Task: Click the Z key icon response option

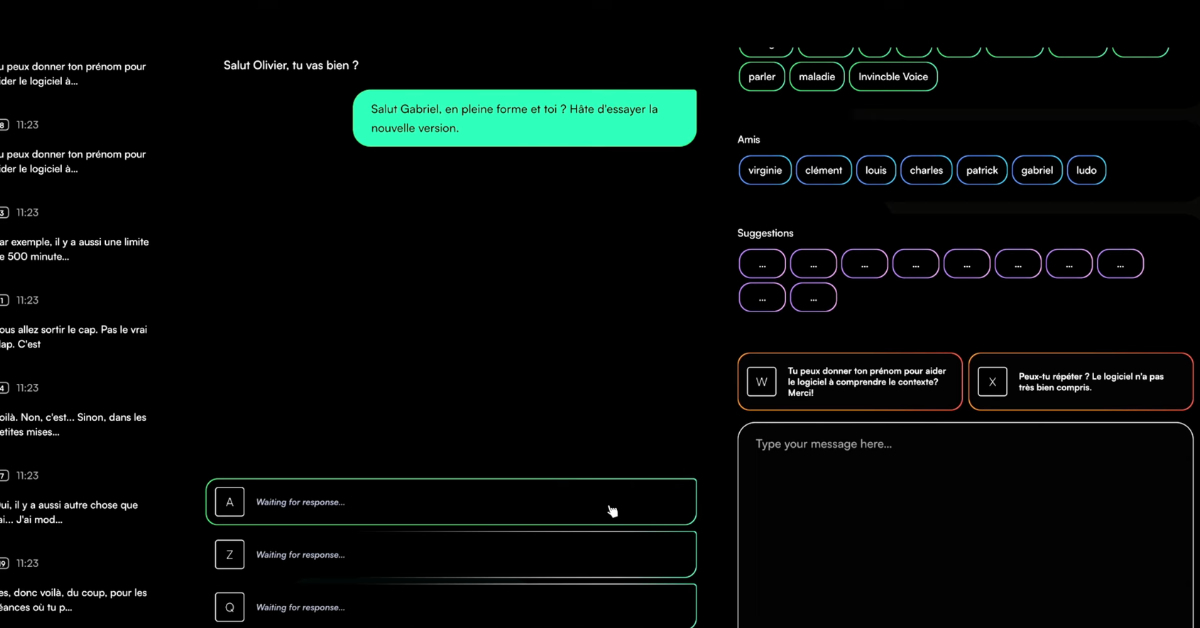Action: [x=229, y=554]
